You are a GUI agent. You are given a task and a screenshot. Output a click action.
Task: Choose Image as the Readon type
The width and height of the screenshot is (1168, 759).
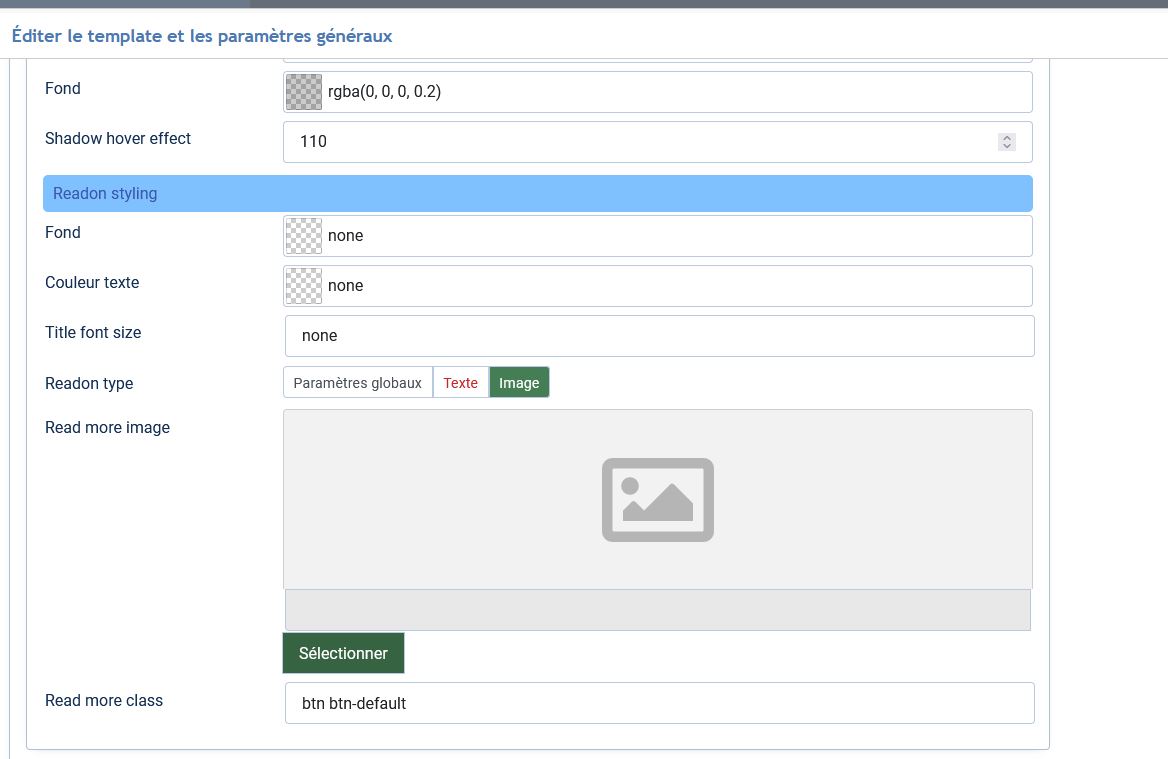click(519, 383)
